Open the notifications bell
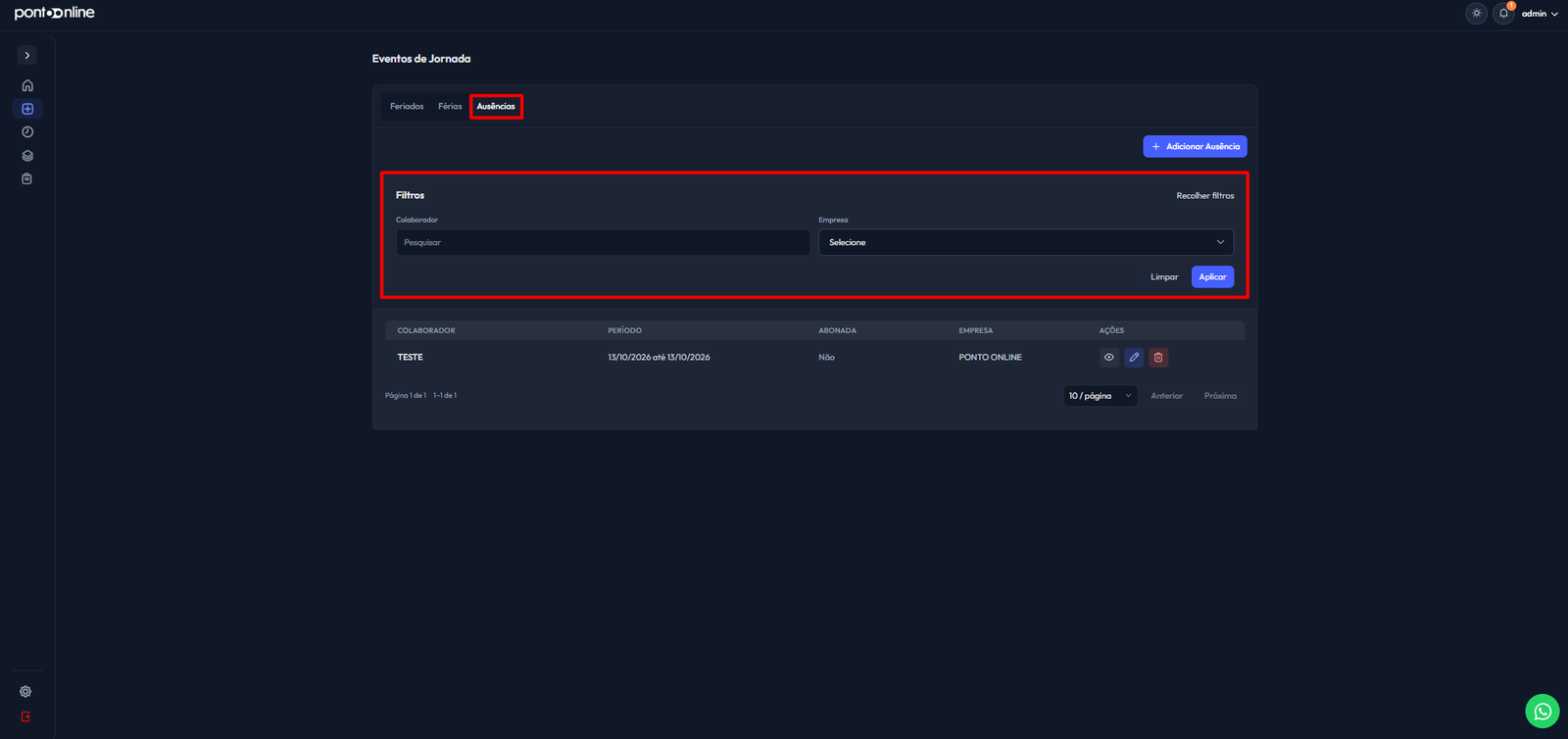 1503,14
